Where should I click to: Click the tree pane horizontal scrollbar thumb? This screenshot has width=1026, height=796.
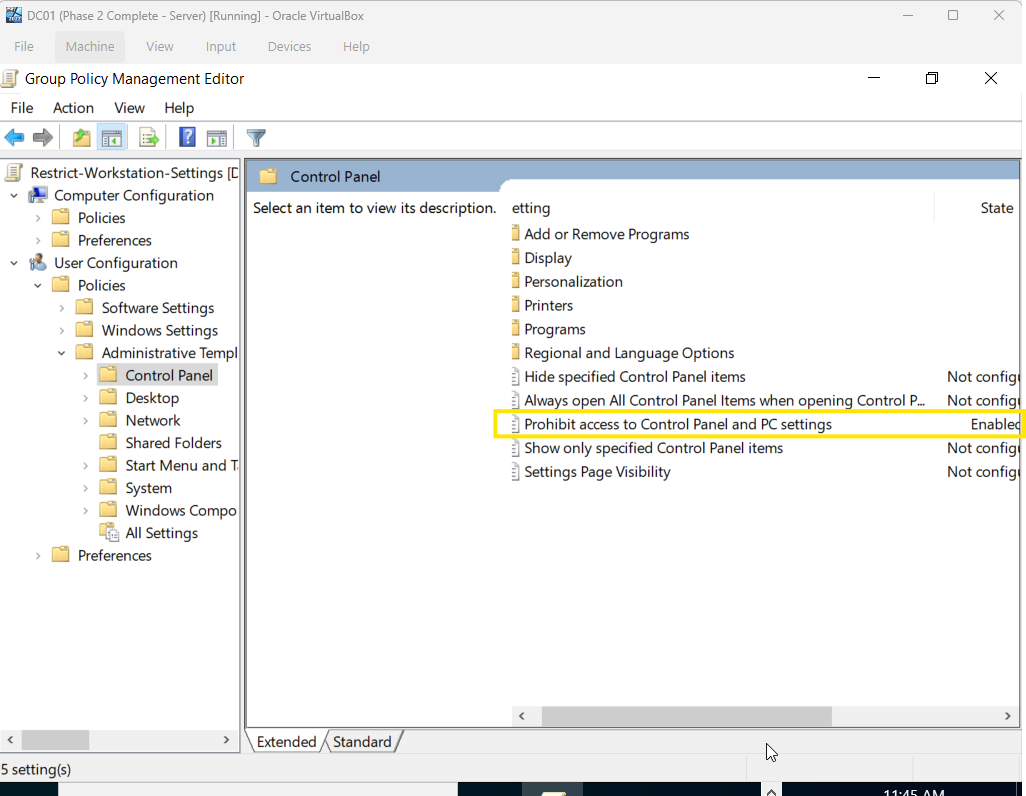click(56, 740)
